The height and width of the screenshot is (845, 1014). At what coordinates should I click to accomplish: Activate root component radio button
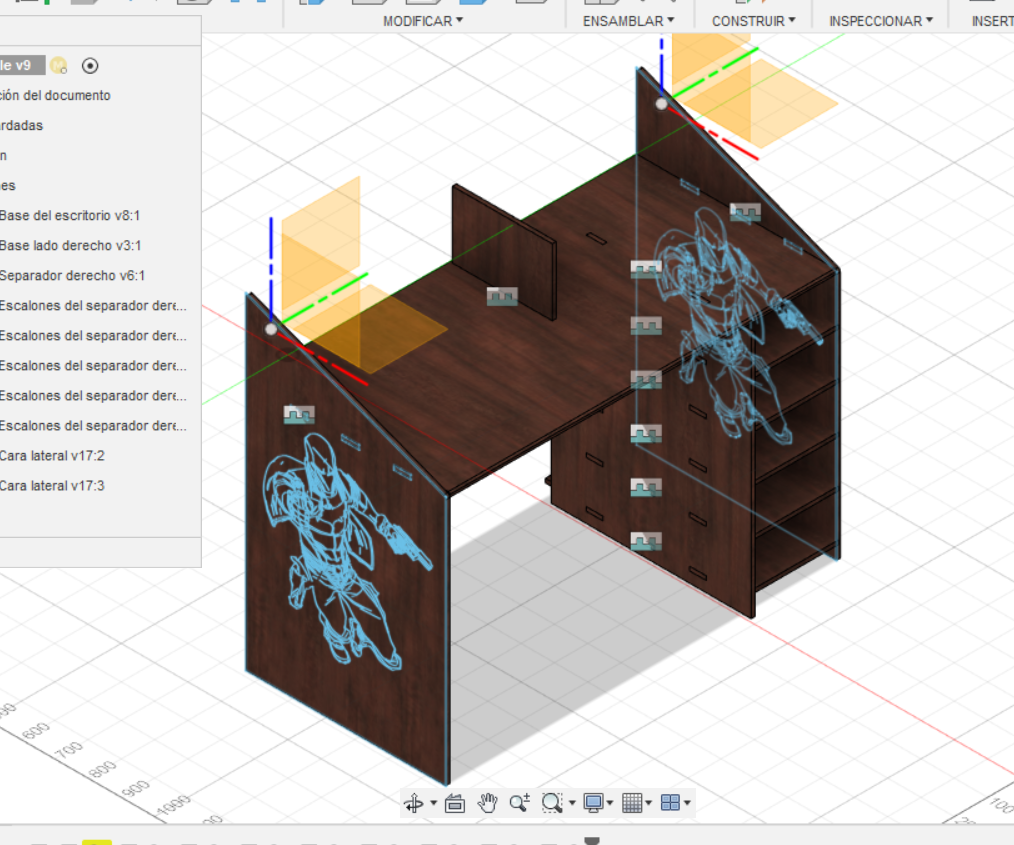[x=90, y=66]
